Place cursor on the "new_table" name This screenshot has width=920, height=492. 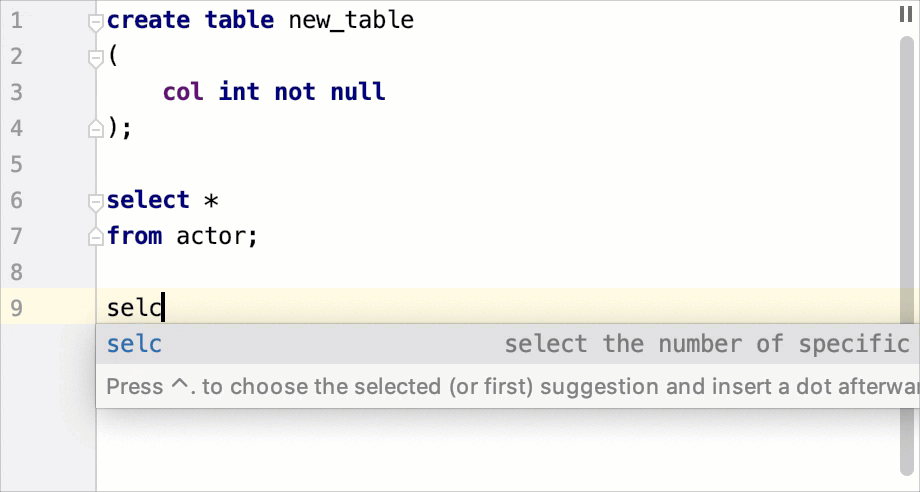pyautogui.click(x=351, y=20)
